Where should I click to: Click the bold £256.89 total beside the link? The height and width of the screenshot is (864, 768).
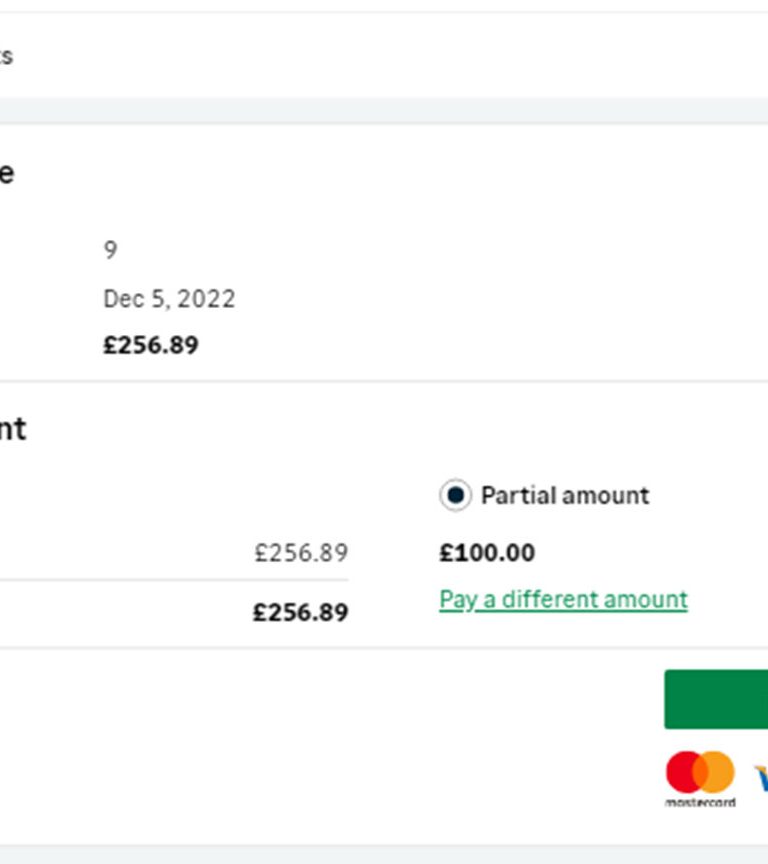pyautogui.click(x=300, y=612)
